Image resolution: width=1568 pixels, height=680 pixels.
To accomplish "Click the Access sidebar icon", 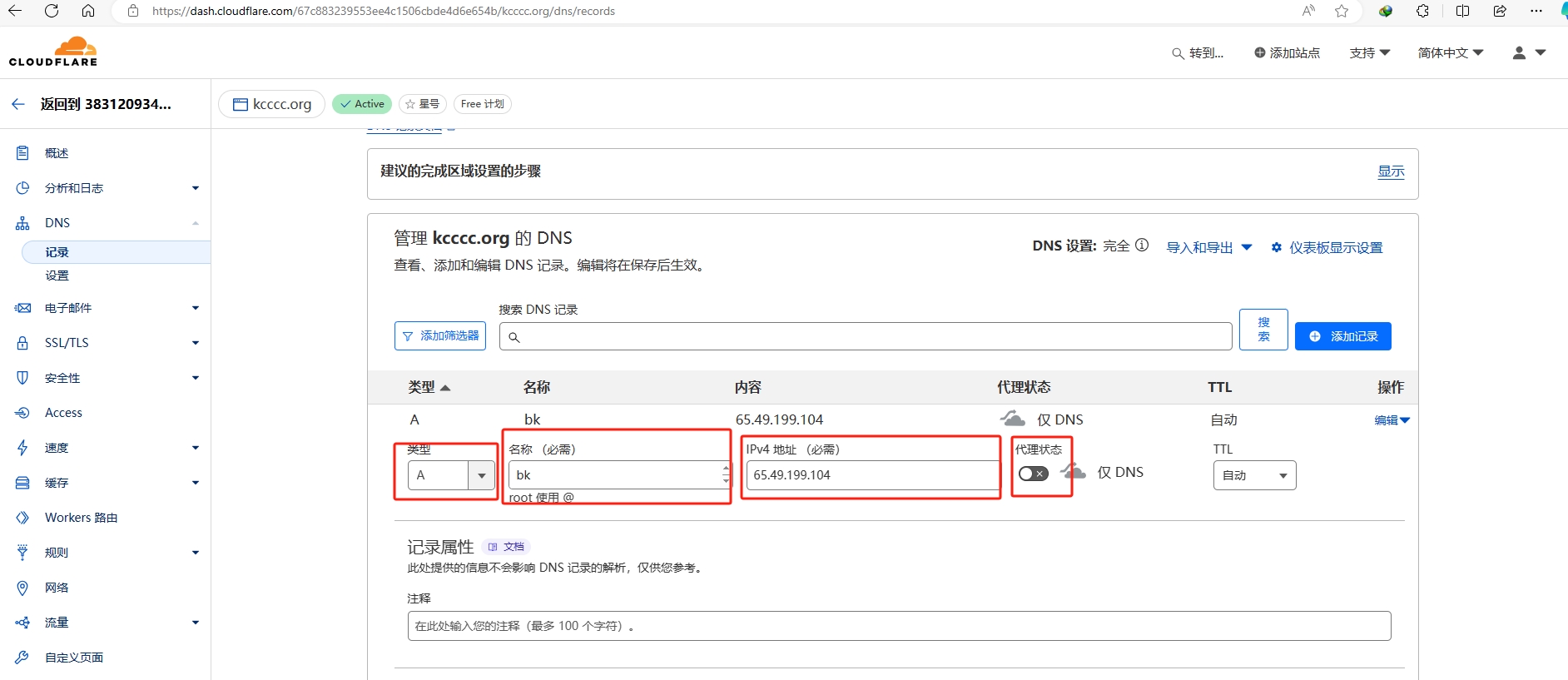I will (x=22, y=413).
